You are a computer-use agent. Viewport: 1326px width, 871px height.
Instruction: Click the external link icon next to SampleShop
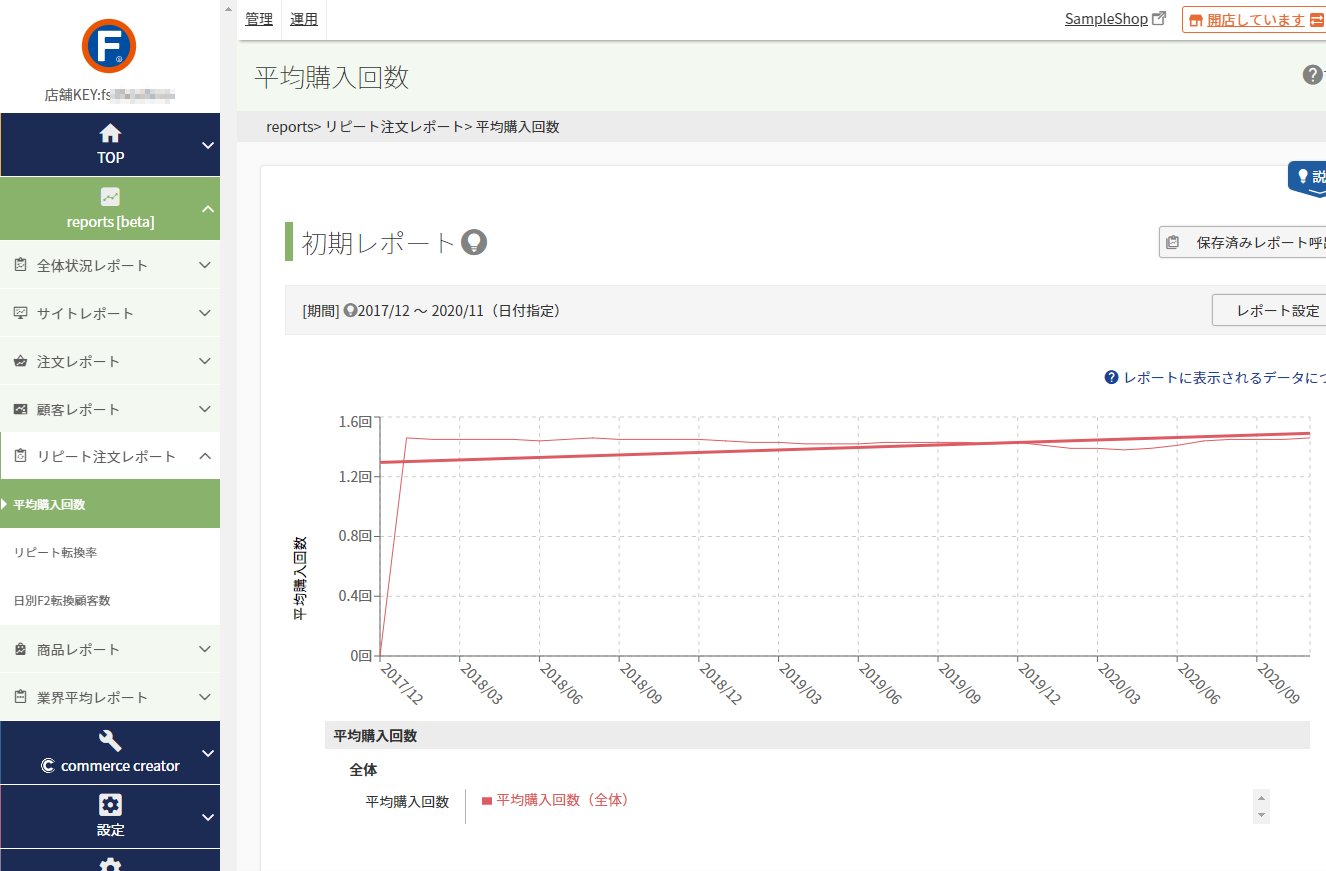coord(1159,18)
